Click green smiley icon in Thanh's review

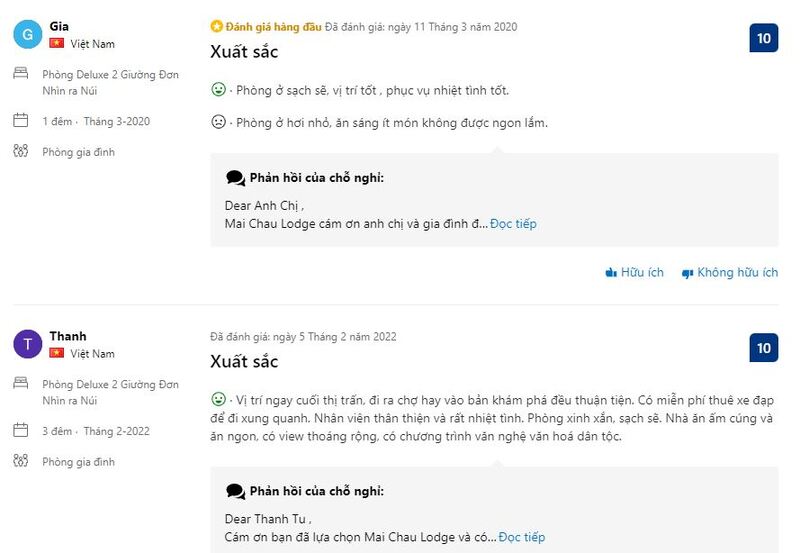pyautogui.click(x=218, y=399)
